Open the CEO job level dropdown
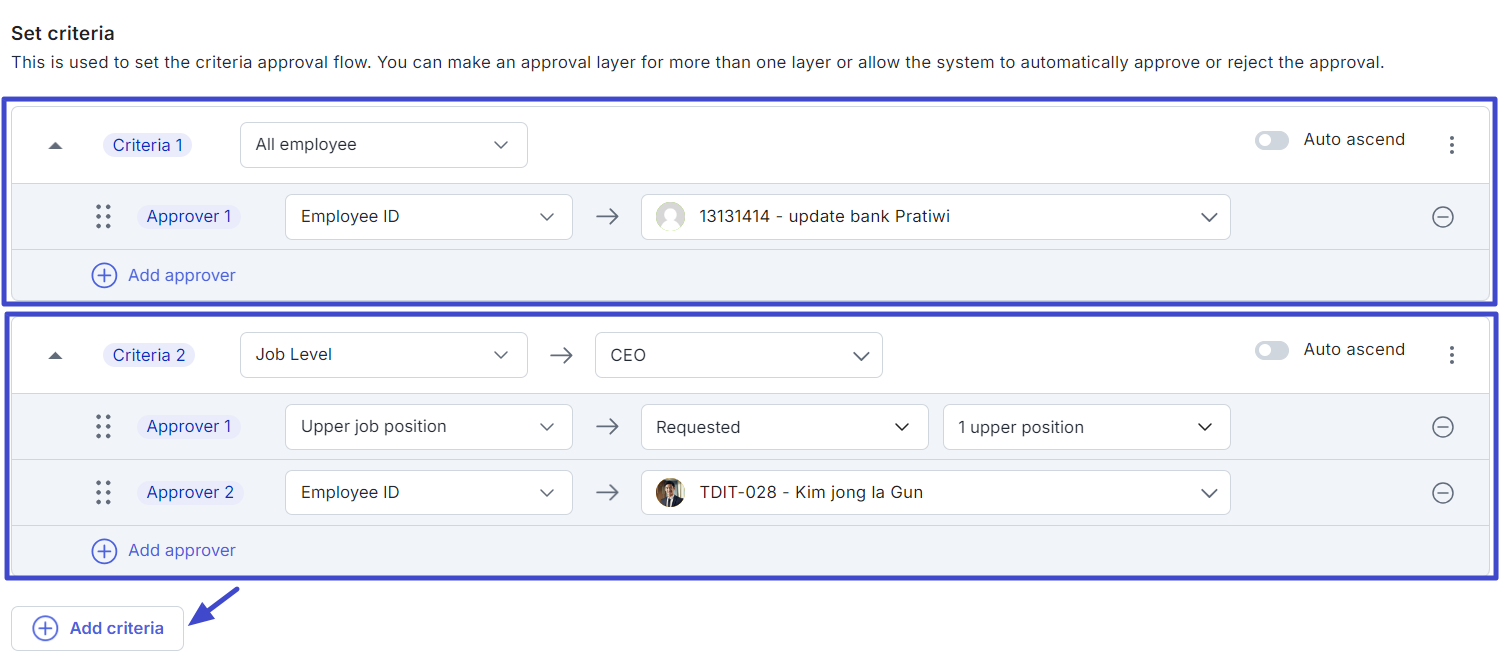This screenshot has width=1506, height=670. point(739,355)
